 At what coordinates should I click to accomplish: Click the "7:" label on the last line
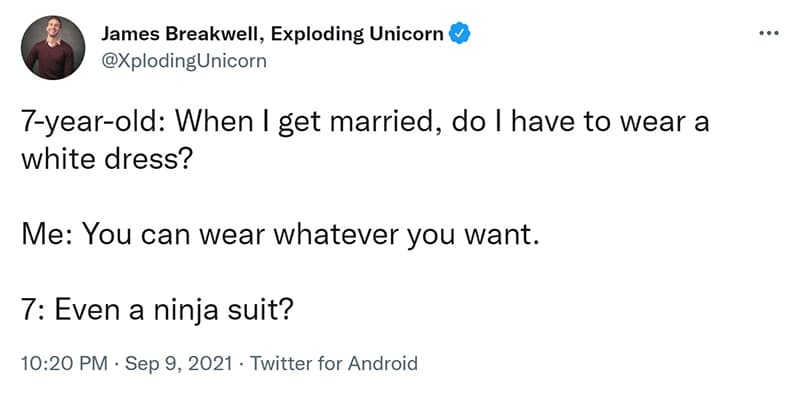34,311
